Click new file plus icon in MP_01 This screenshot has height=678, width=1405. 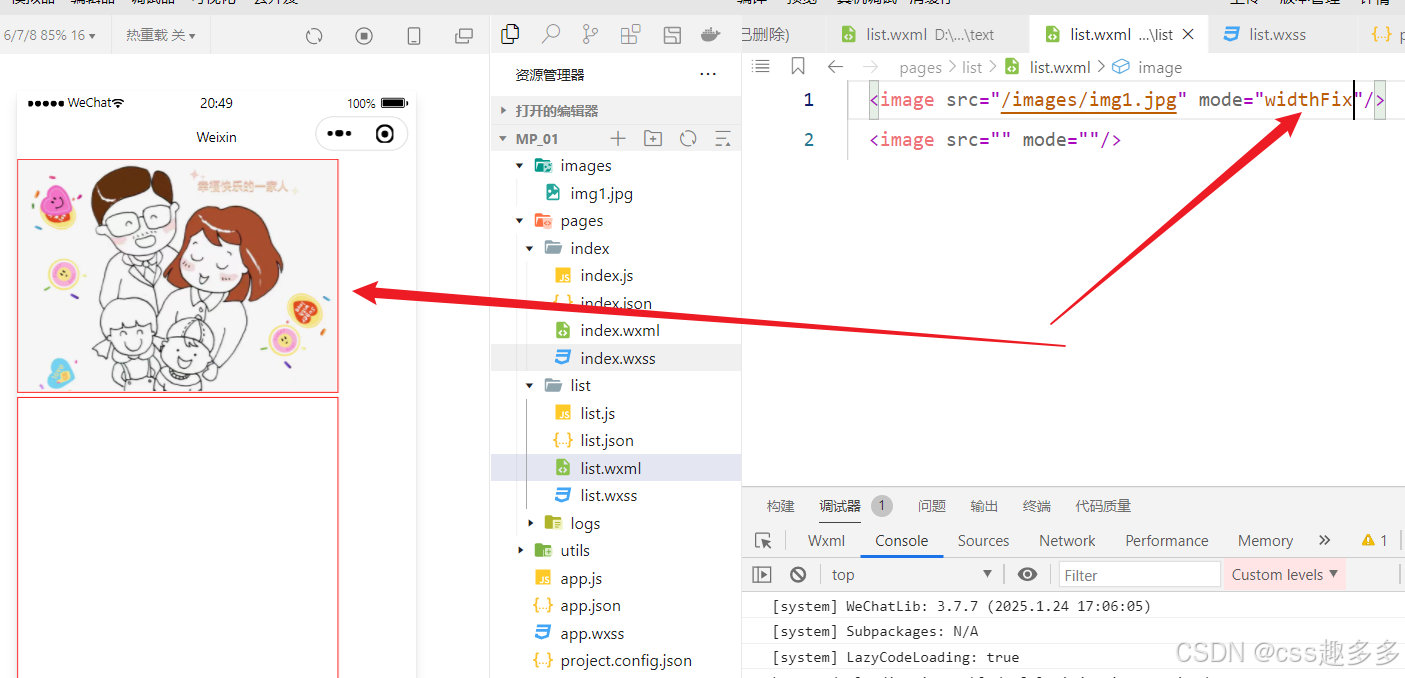(618, 139)
